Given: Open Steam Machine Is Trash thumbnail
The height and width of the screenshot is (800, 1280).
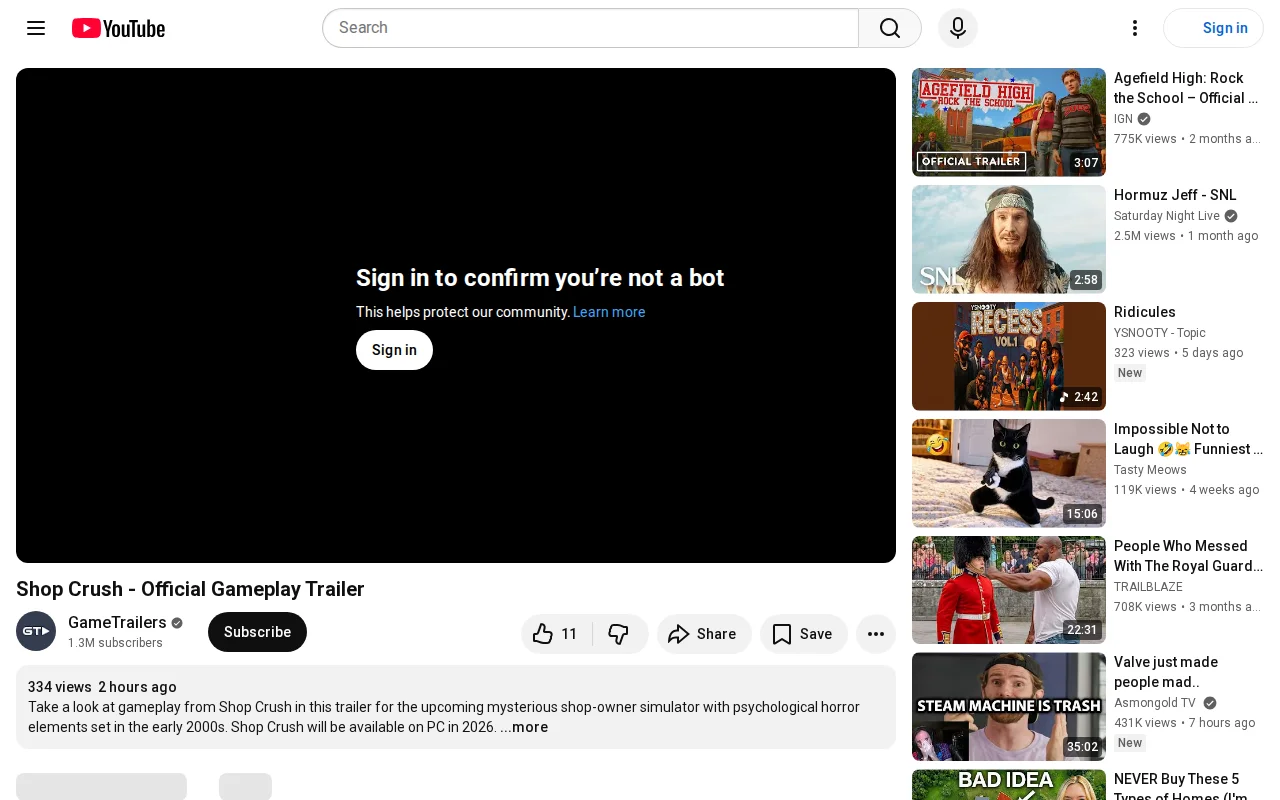Looking at the screenshot, I should pos(1009,707).
